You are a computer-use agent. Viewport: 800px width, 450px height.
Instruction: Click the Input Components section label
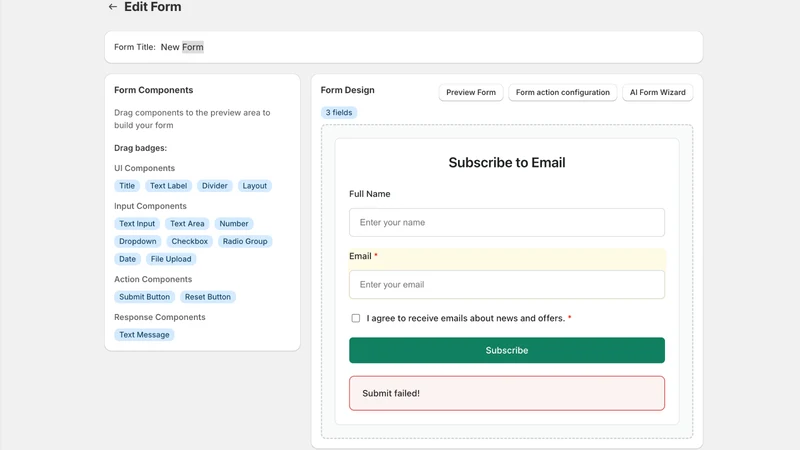click(x=151, y=206)
